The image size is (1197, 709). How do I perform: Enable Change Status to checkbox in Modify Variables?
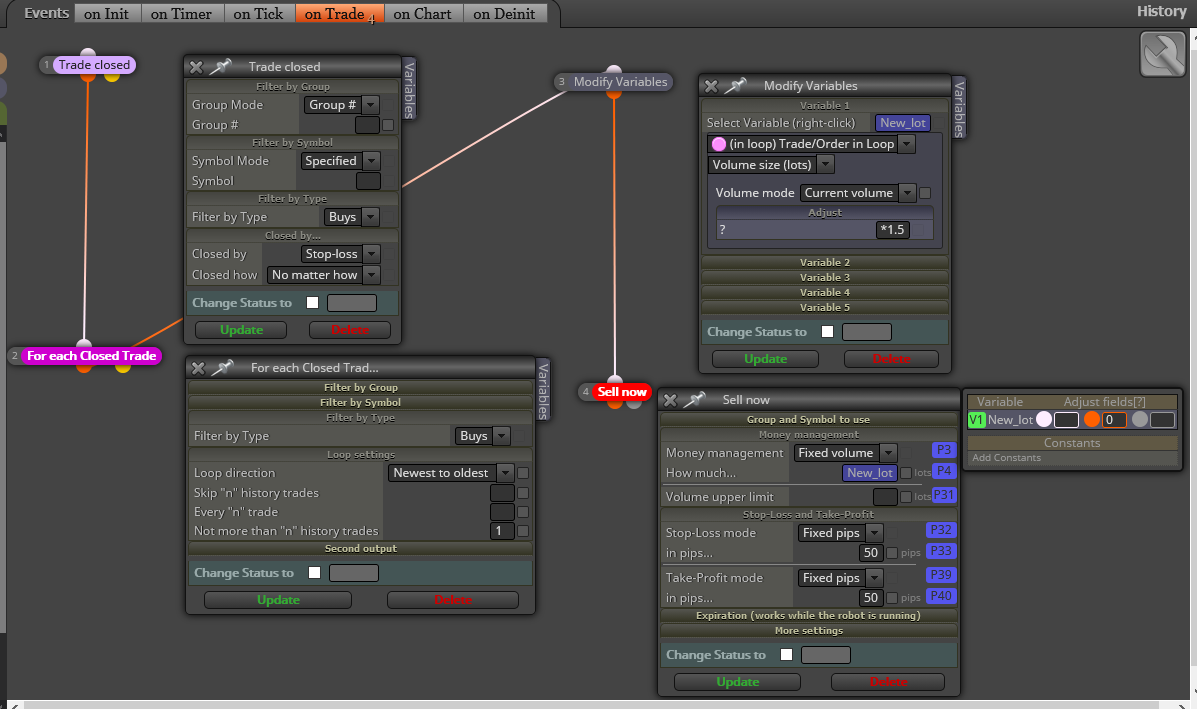[828, 332]
